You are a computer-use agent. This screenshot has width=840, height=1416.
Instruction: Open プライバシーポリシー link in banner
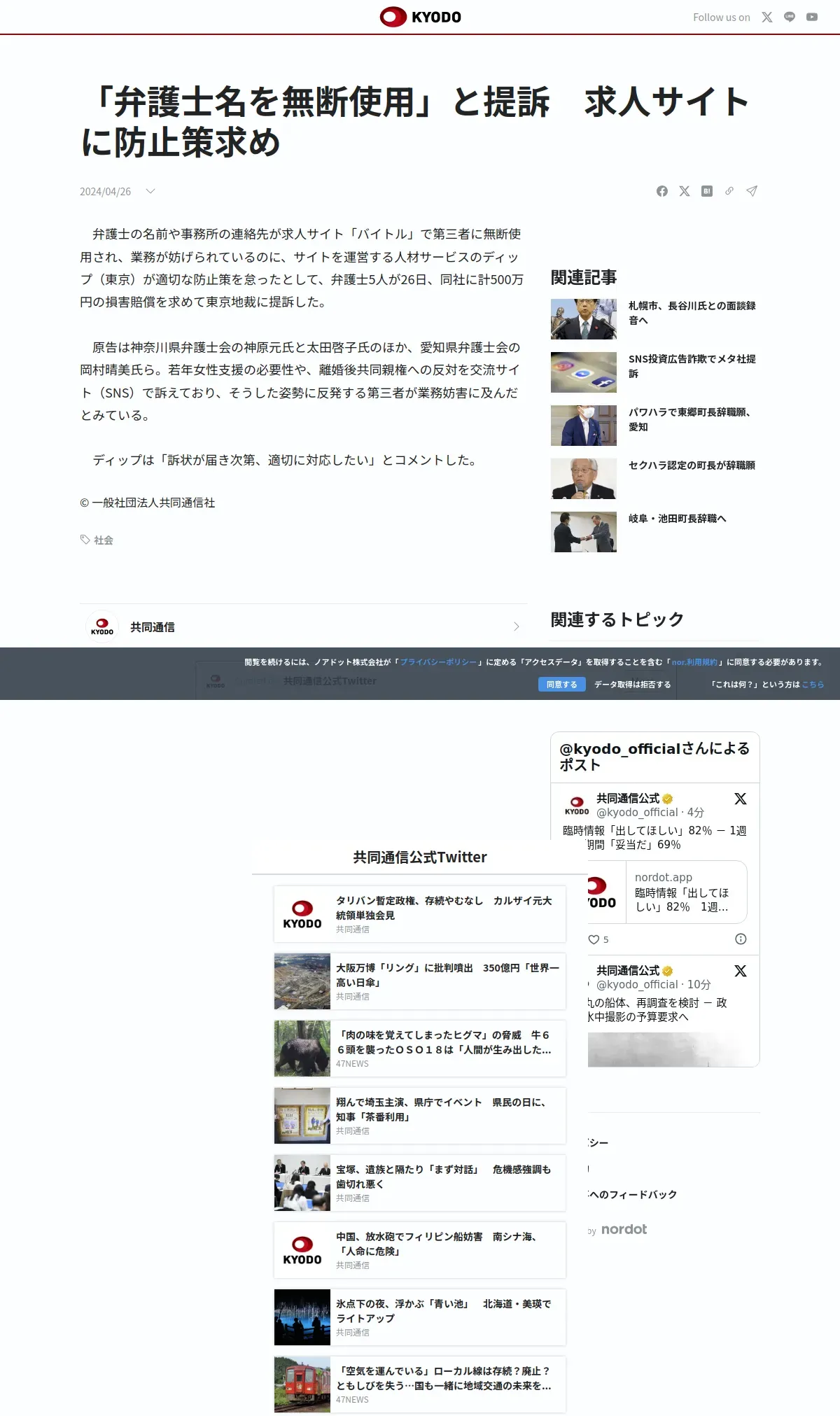coord(438,662)
